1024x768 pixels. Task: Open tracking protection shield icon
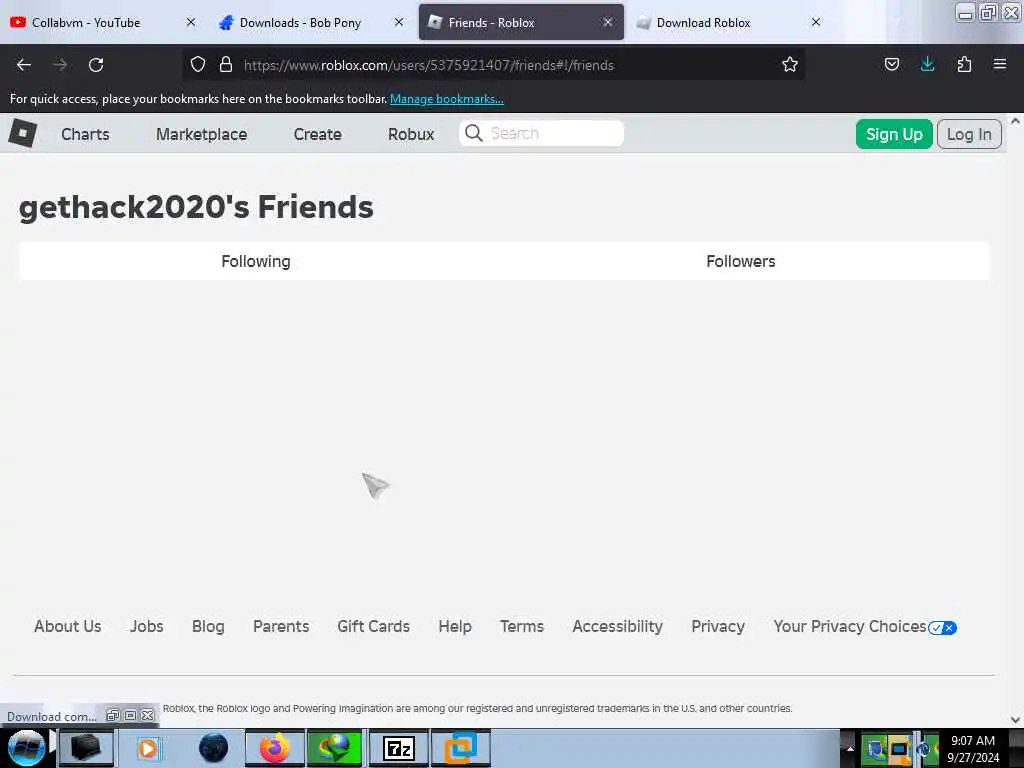[198, 65]
